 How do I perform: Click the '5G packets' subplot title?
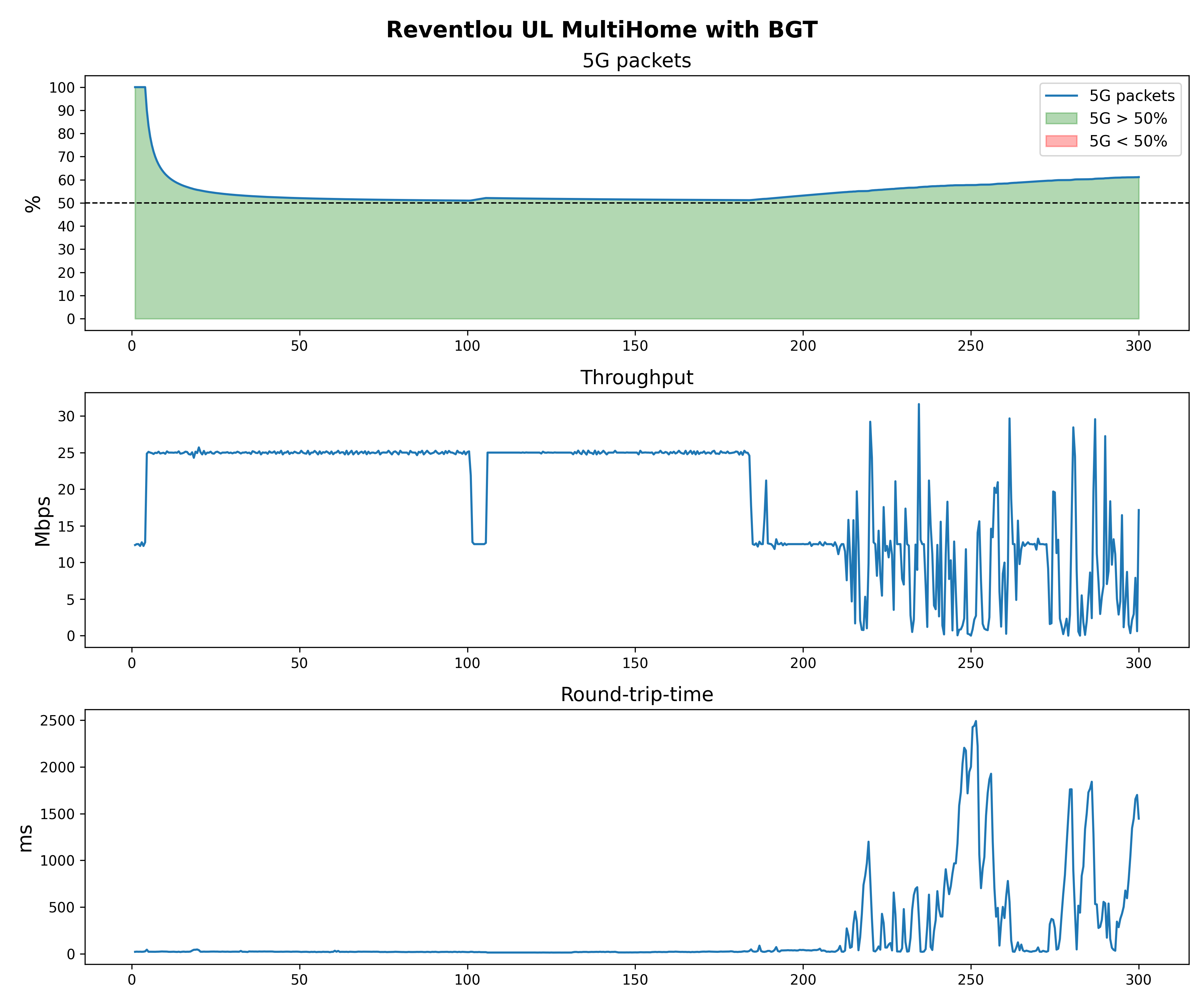(x=636, y=61)
